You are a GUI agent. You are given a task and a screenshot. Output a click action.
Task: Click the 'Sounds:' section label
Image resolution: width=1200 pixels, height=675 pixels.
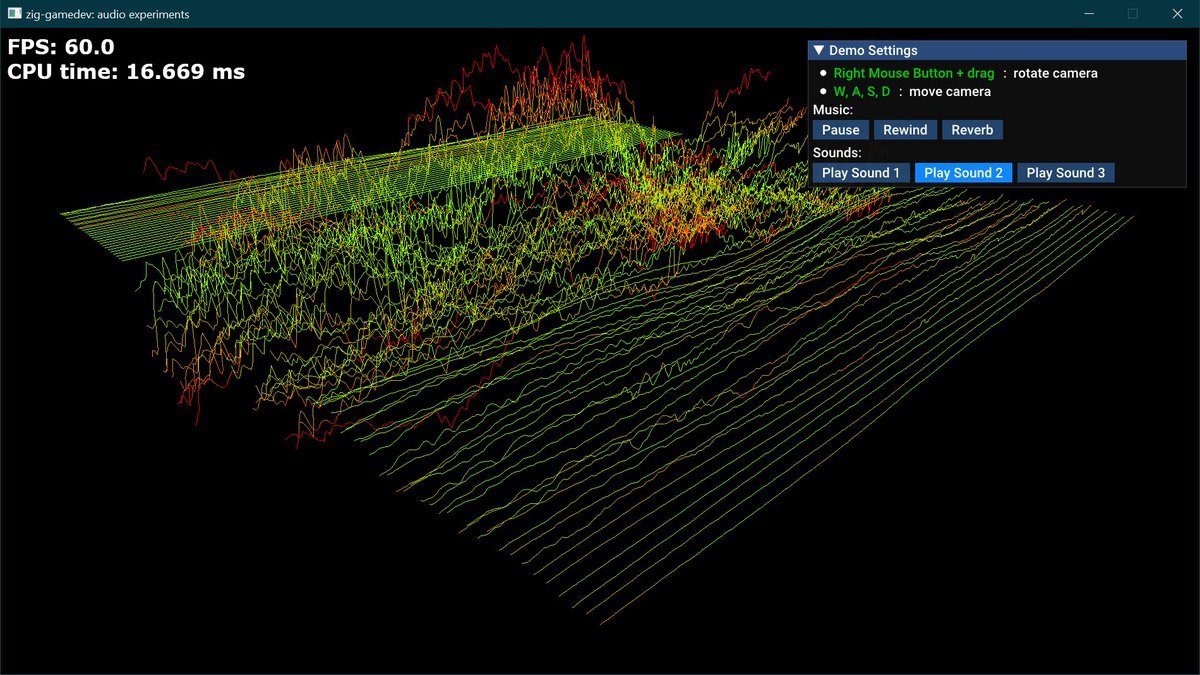coord(837,153)
